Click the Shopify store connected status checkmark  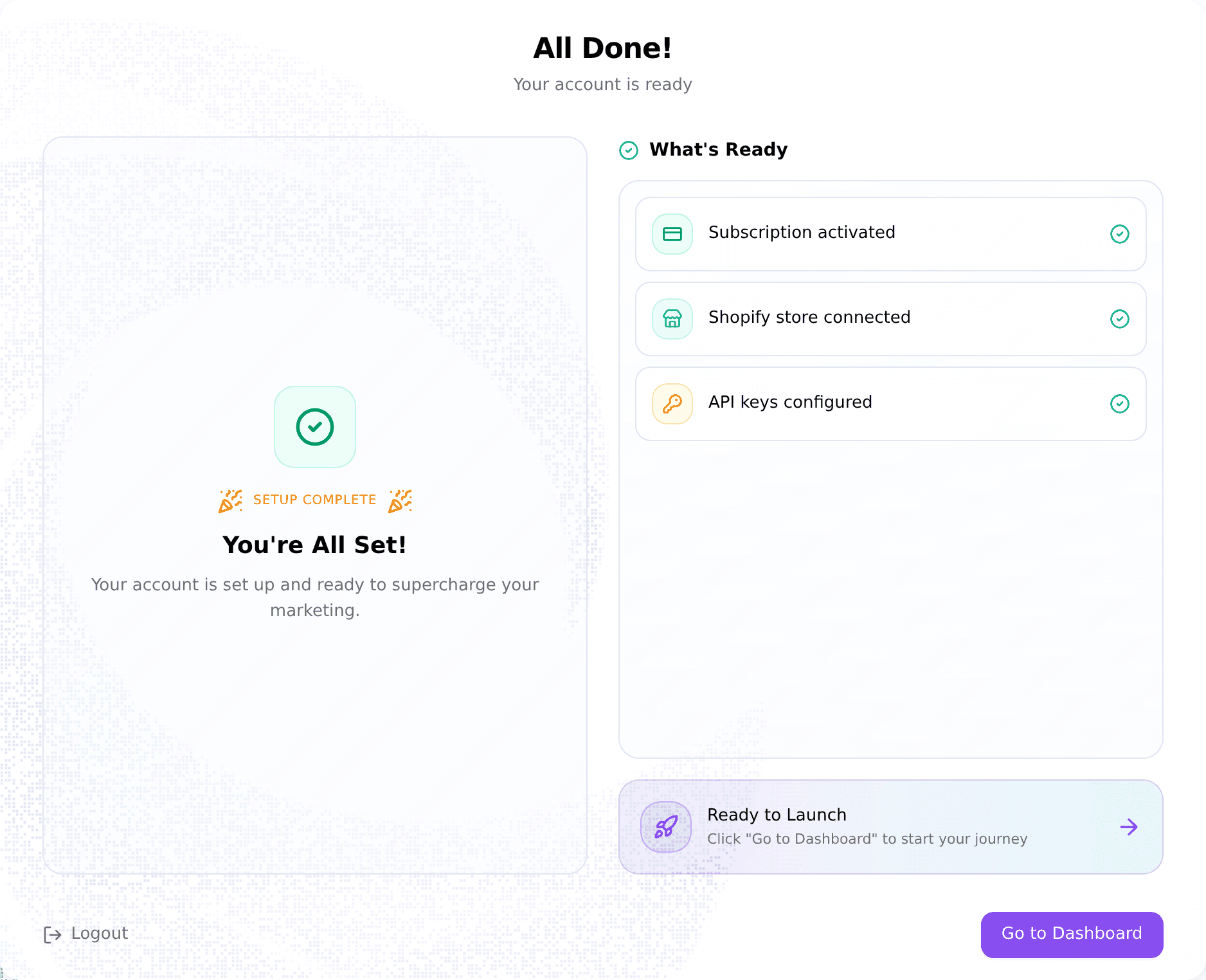coord(1120,319)
